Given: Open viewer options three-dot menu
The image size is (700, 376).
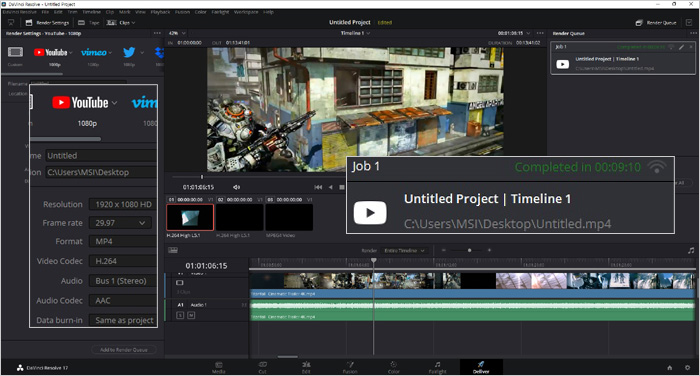Looking at the screenshot, I should point(540,33).
